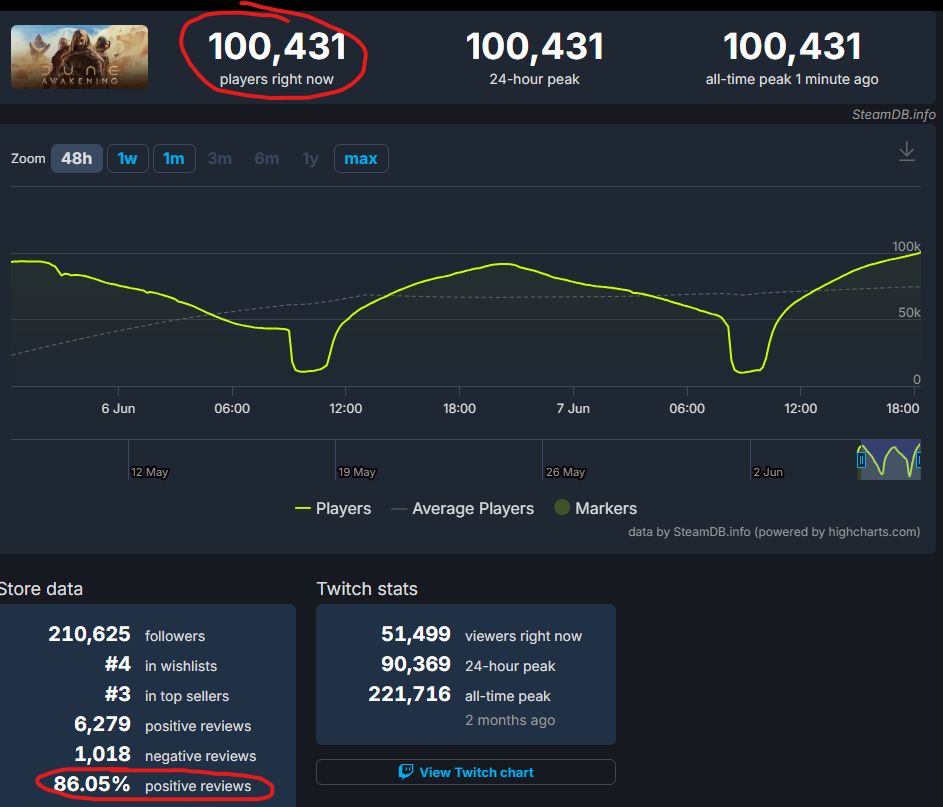Click the 100,431 '24-hour peak' player stat
This screenshot has height=807, width=943.
click(x=535, y=47)
